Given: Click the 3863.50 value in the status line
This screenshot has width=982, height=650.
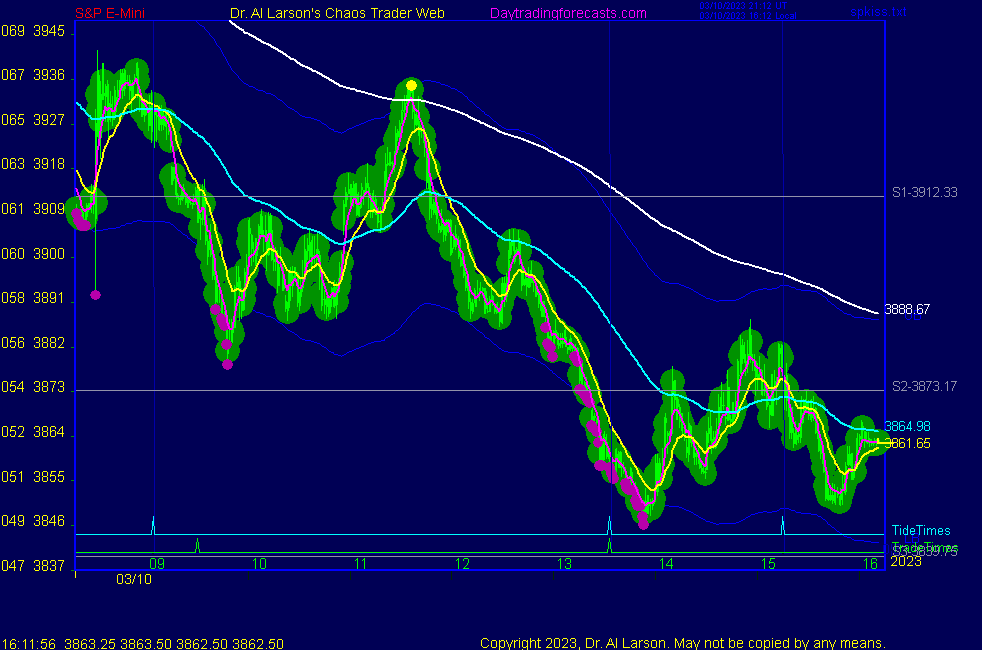Looking at the screenshot, I should [x=145, y=644].
